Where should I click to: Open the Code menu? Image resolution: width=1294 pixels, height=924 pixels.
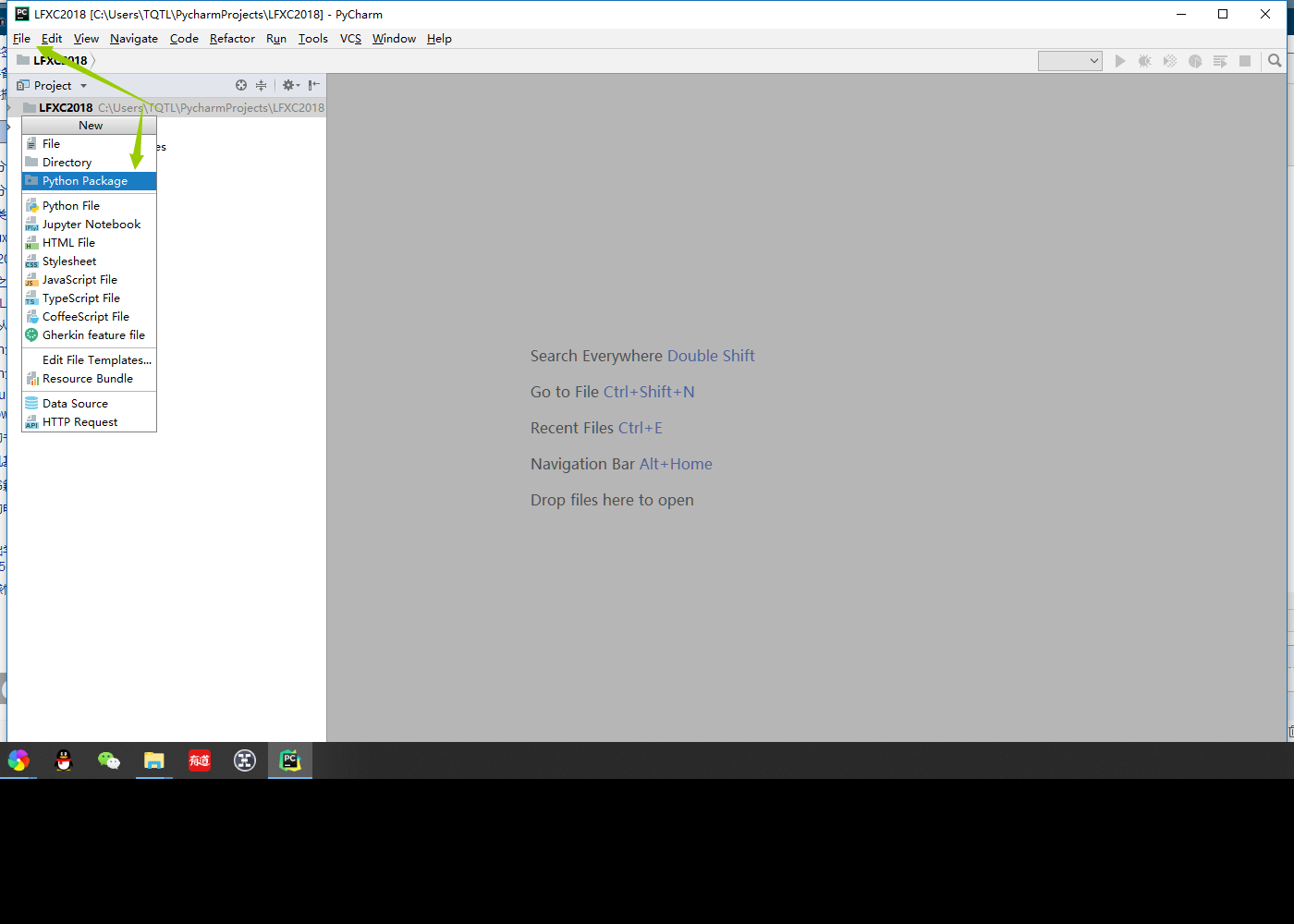[184, 39]
